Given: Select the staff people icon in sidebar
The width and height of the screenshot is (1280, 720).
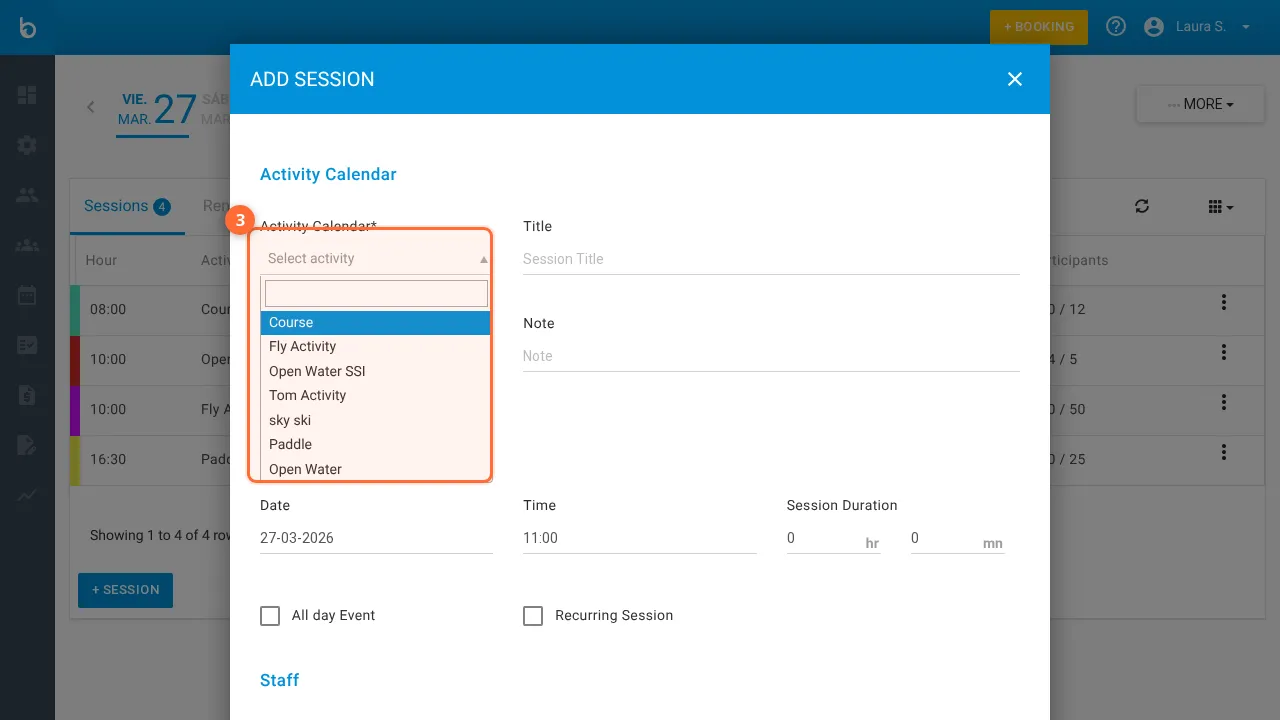Looking at the screenshot, I should click(x=26, y=194).
